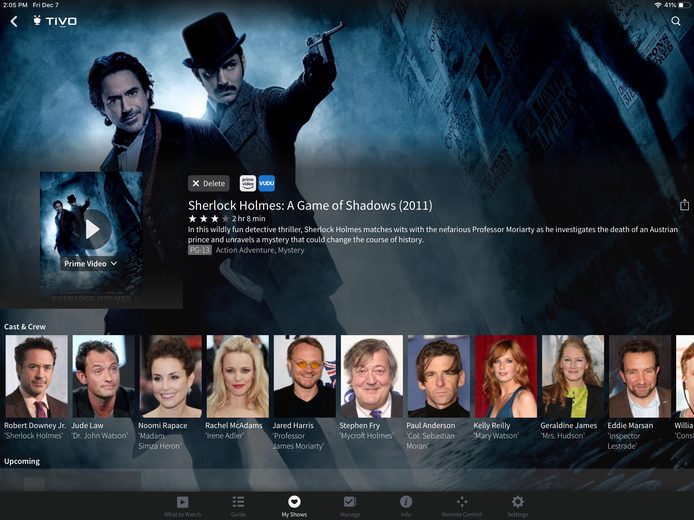This screenshot has height=520, width=694.
Task: View Jude Law's cast photo
Action: pos(104,376)
